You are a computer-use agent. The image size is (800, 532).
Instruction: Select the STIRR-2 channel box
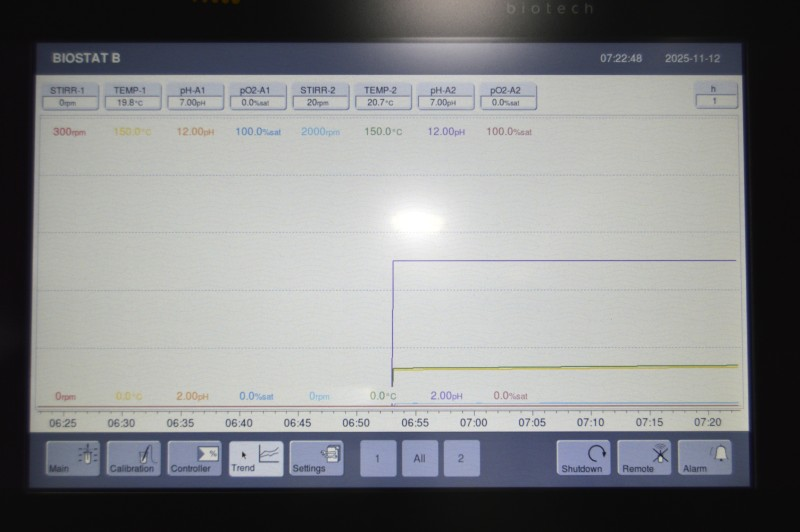coord(319,96)
